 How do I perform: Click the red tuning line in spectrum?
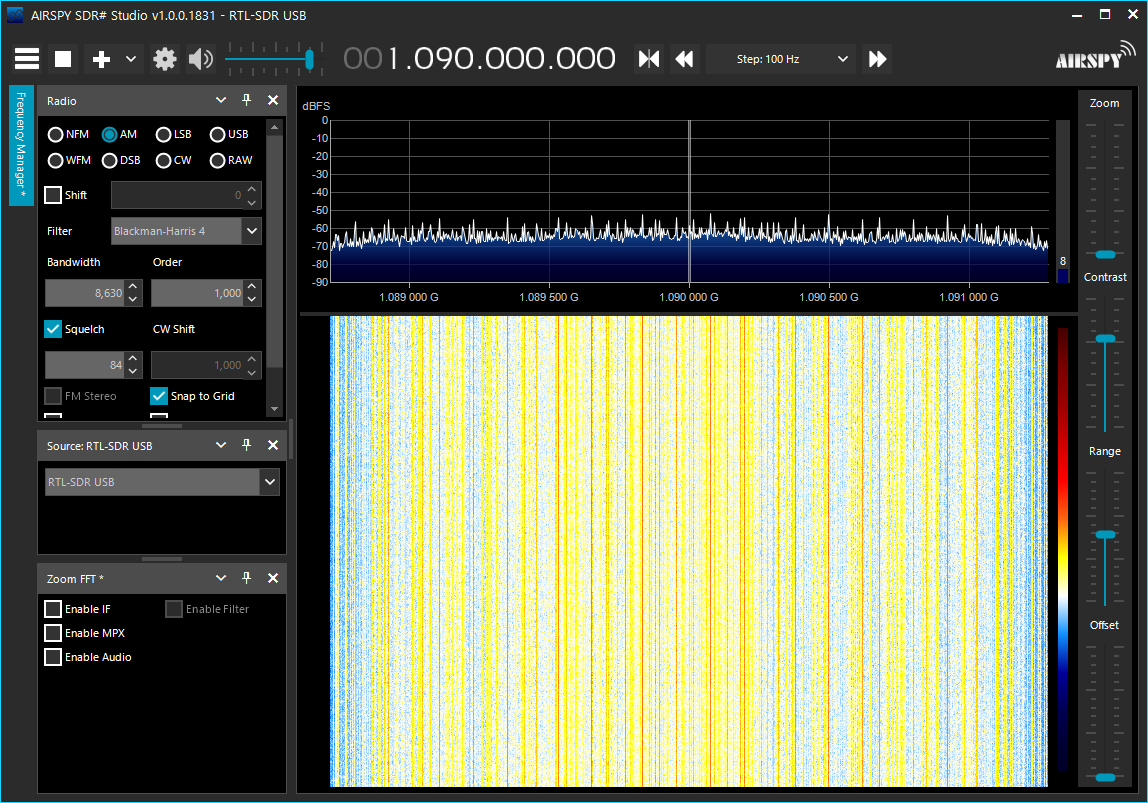click(689, 201)
